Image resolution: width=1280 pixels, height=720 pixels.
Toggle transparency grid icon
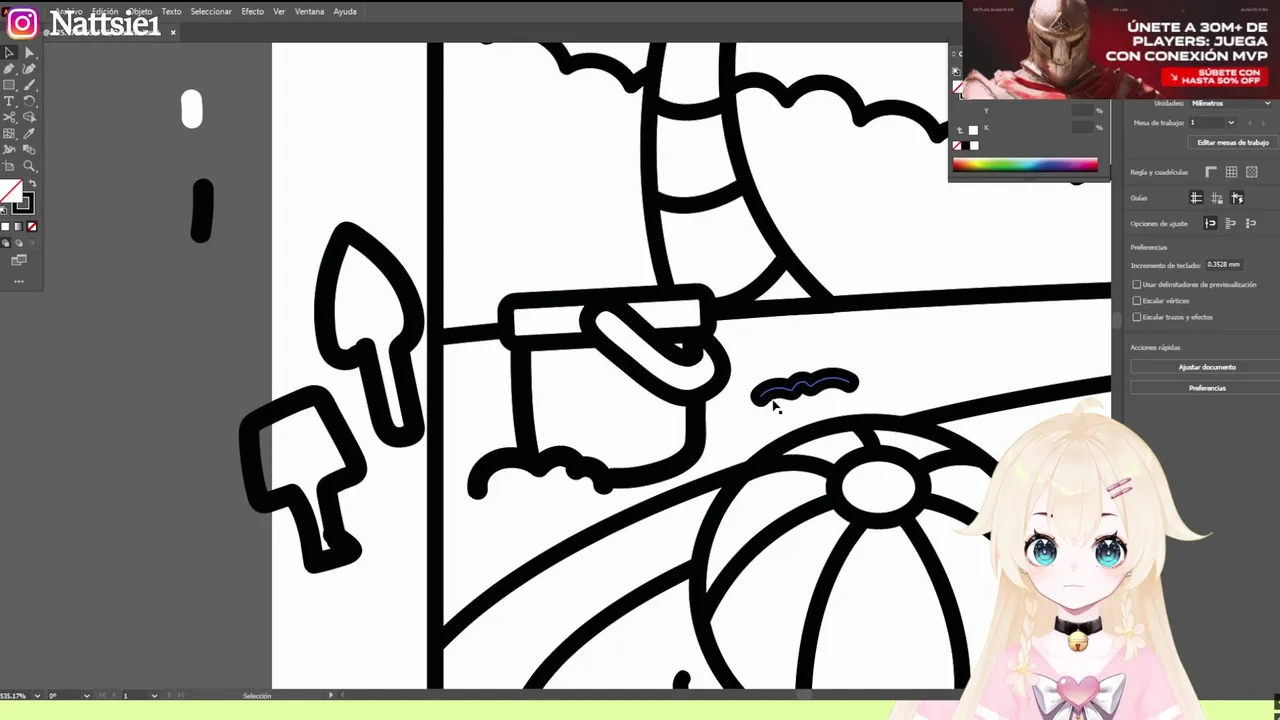pyautogui.click(x=1252, y=172)
